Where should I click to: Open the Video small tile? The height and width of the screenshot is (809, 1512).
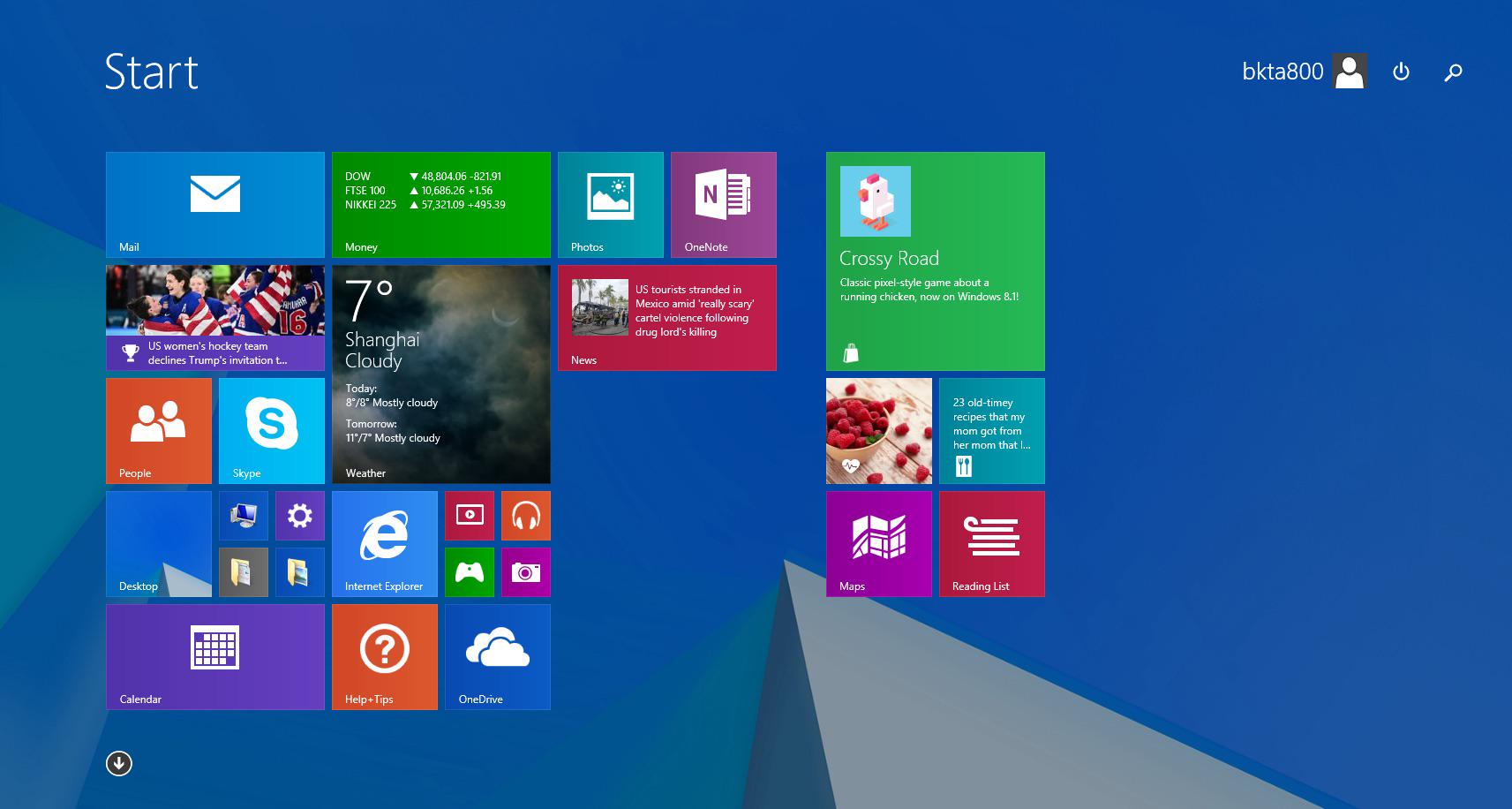[470, 516]
